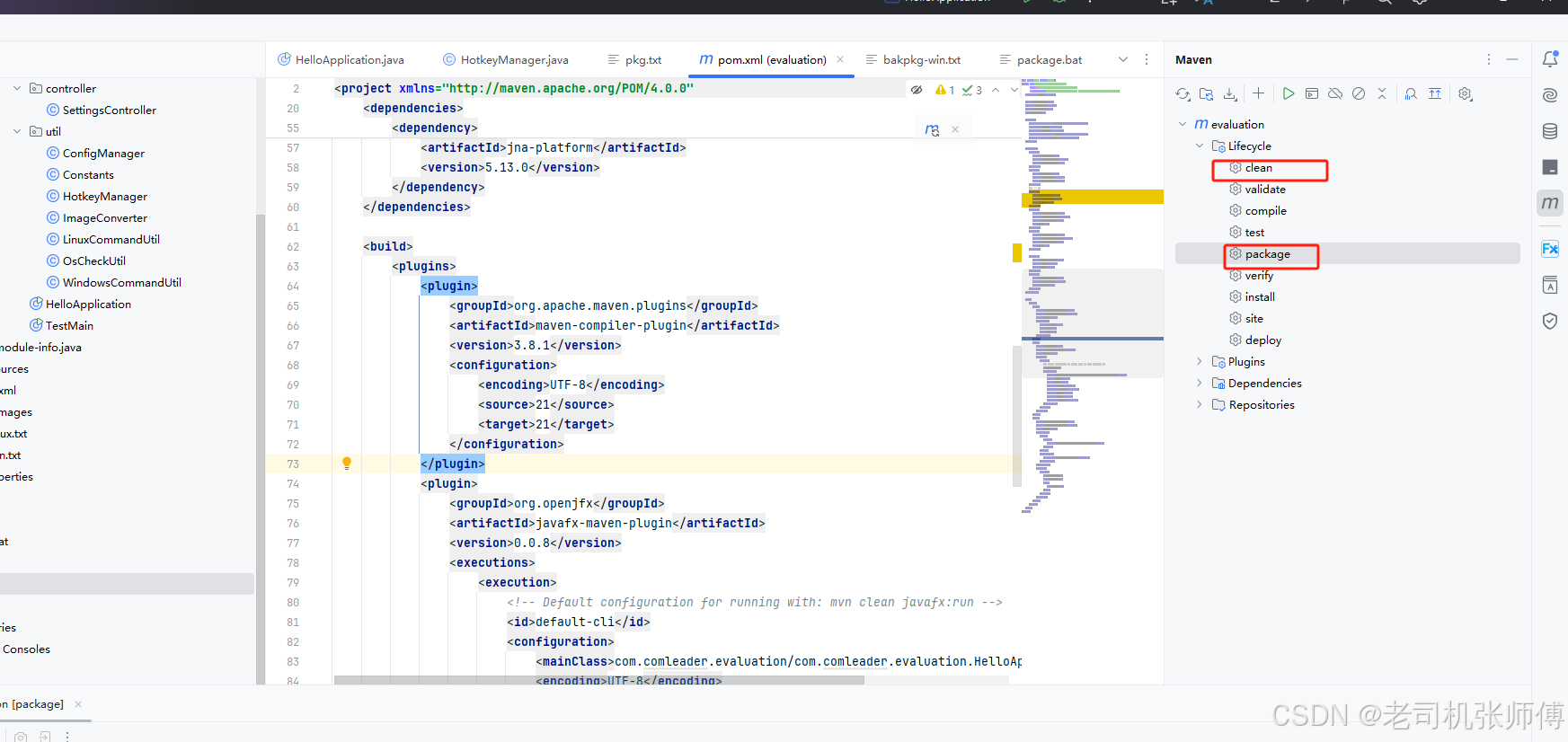
Task: Open Maven settings gear icon
Action: 1466,94
